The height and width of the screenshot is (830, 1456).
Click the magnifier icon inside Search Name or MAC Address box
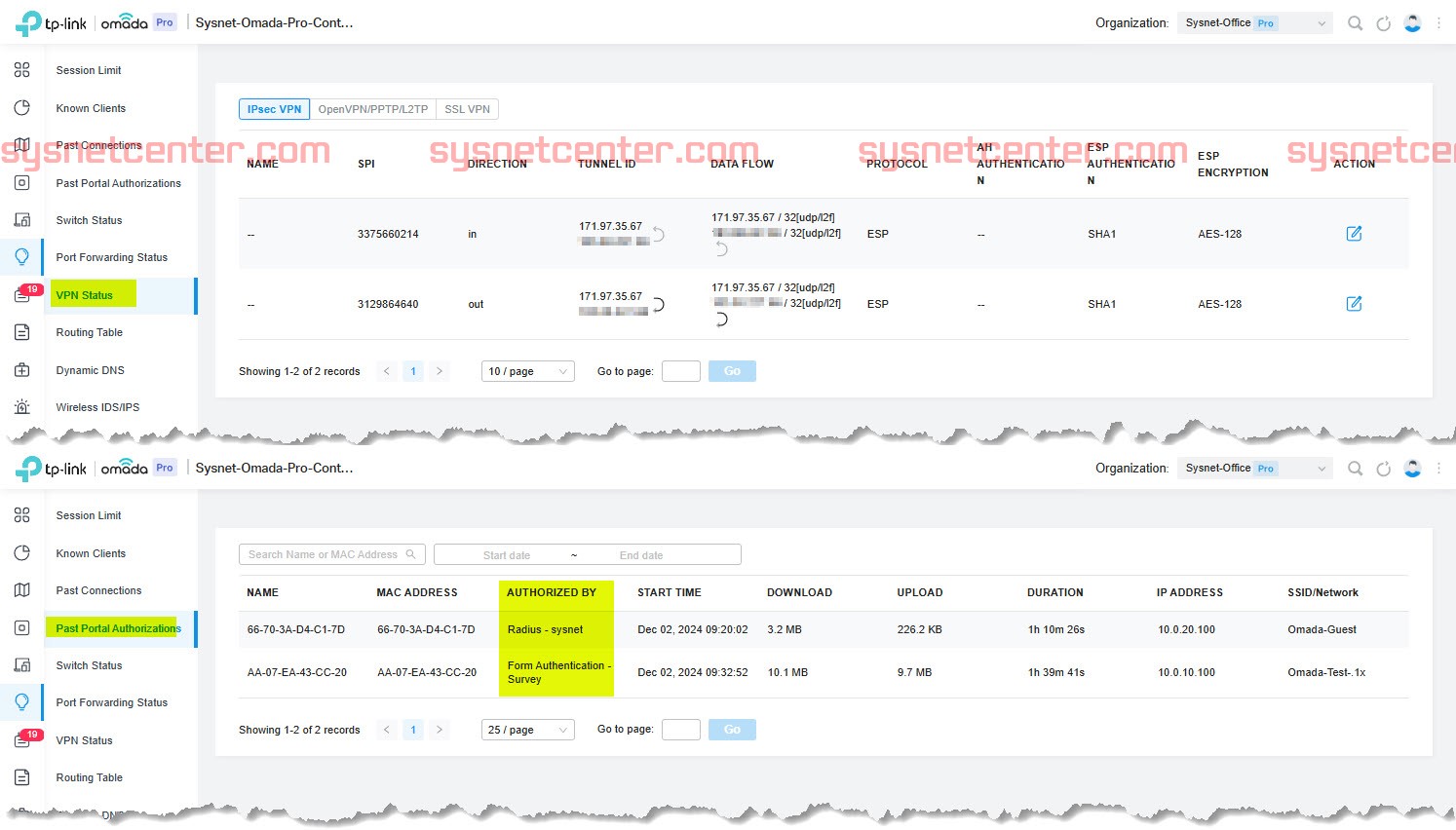[x=410, y=554]
